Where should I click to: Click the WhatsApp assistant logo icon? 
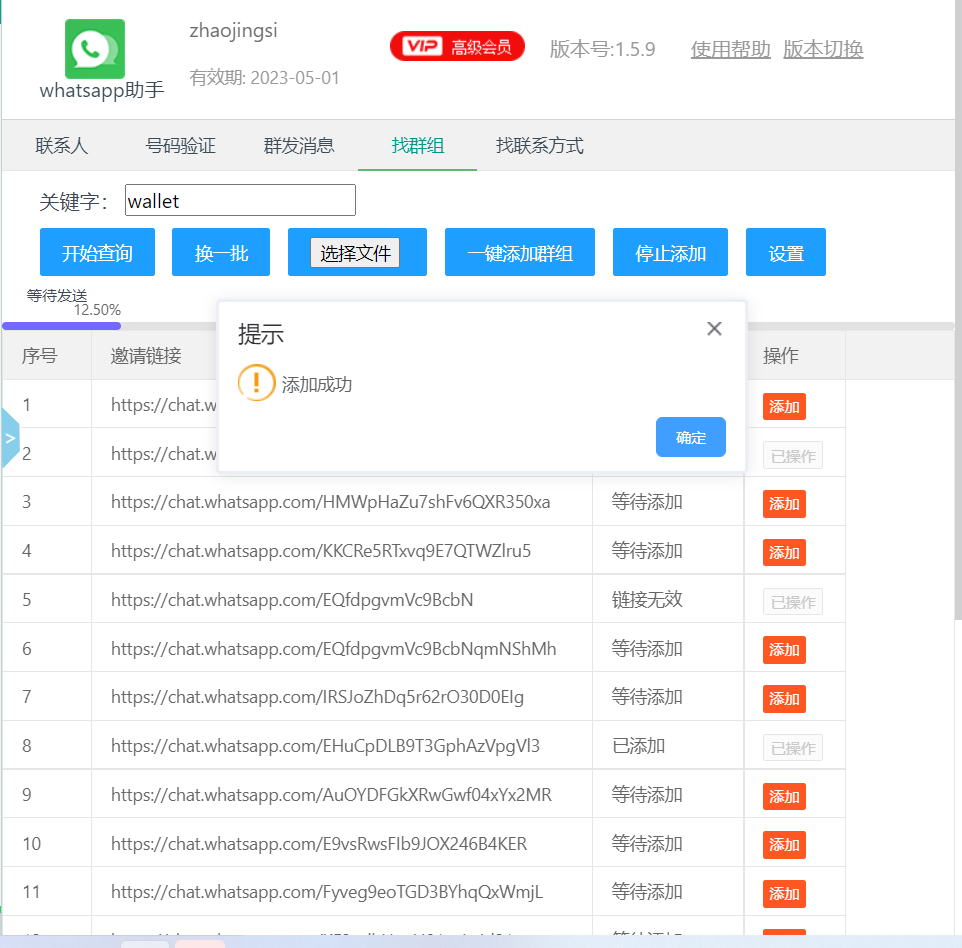[x=95, y=49]
